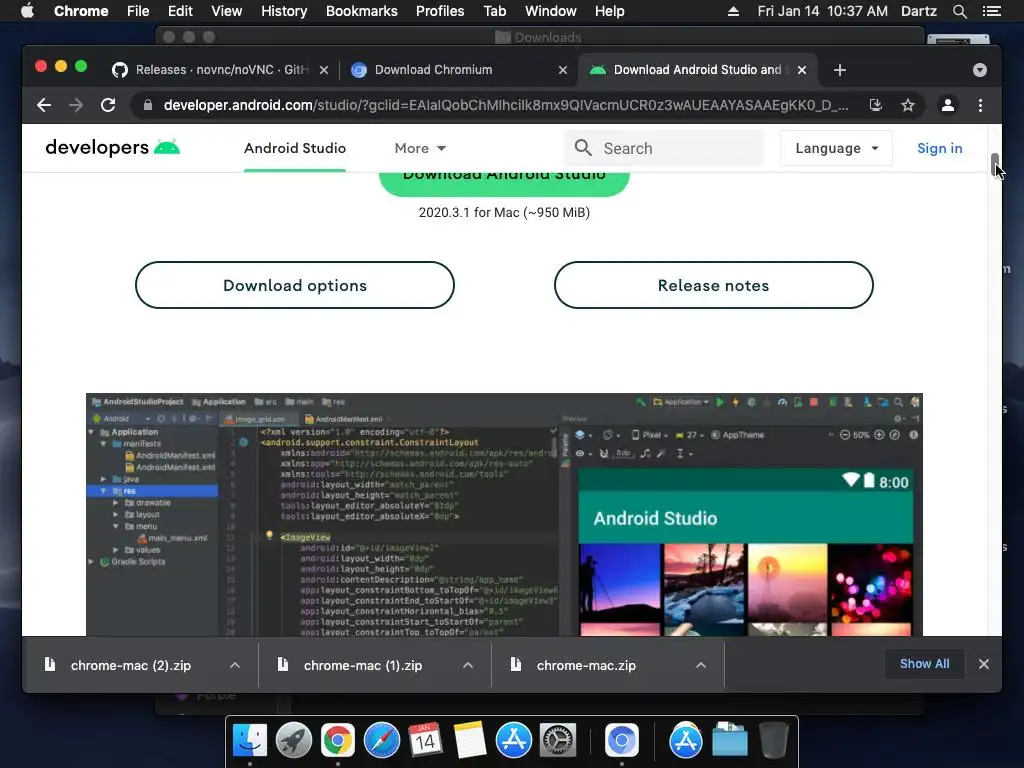Open the View menu
Screen dimensions: 1024x768
[227, 11]
